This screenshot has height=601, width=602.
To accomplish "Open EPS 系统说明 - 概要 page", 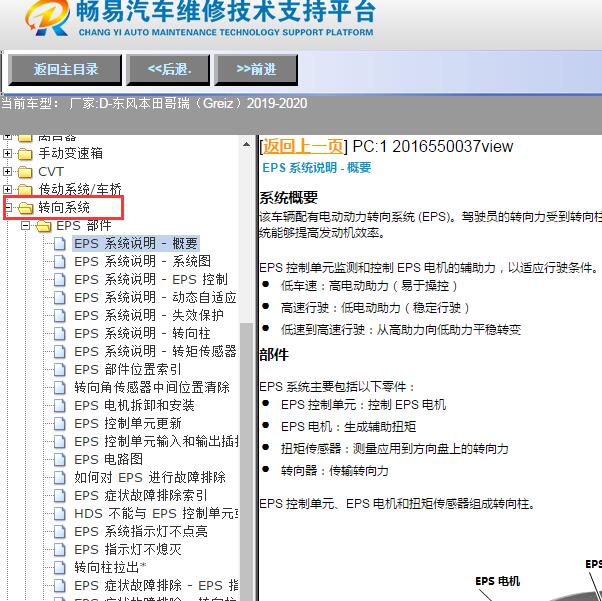I will click(x=136, y=243).
